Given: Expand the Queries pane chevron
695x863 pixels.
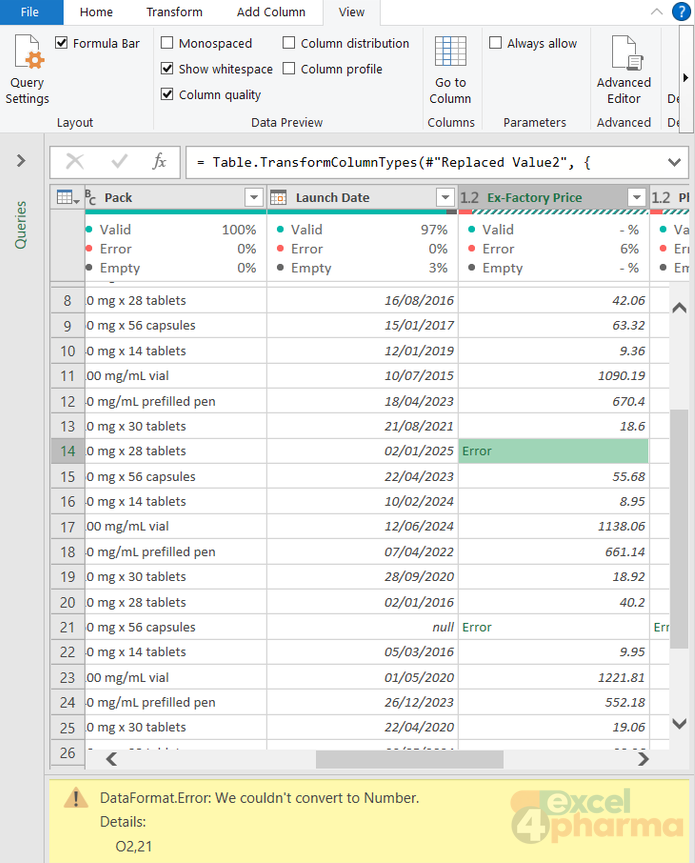Looking at the screenshot, I should (x=21, y=161).
